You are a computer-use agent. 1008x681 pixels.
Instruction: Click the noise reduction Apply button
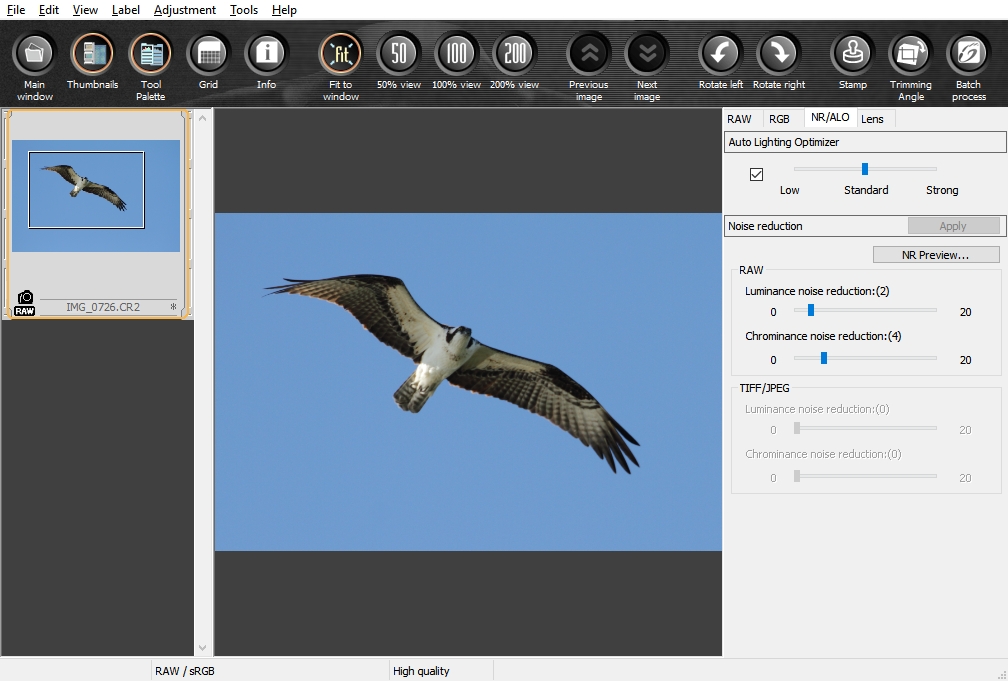[952, 226]
